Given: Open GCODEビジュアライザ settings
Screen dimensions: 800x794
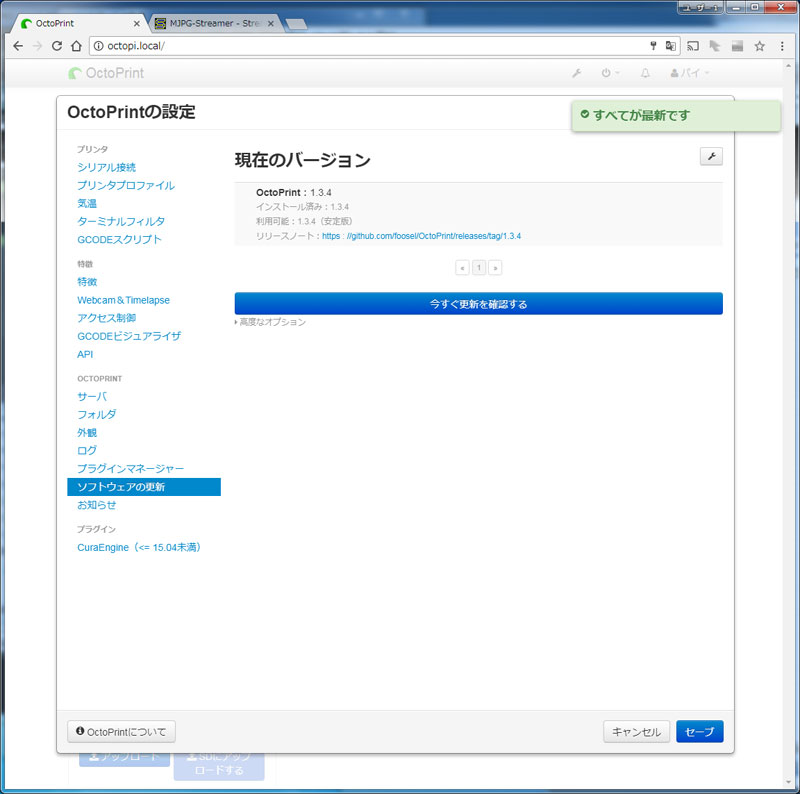Looking at the screenshot, I should pyautogui.click(x=129, y=336).
